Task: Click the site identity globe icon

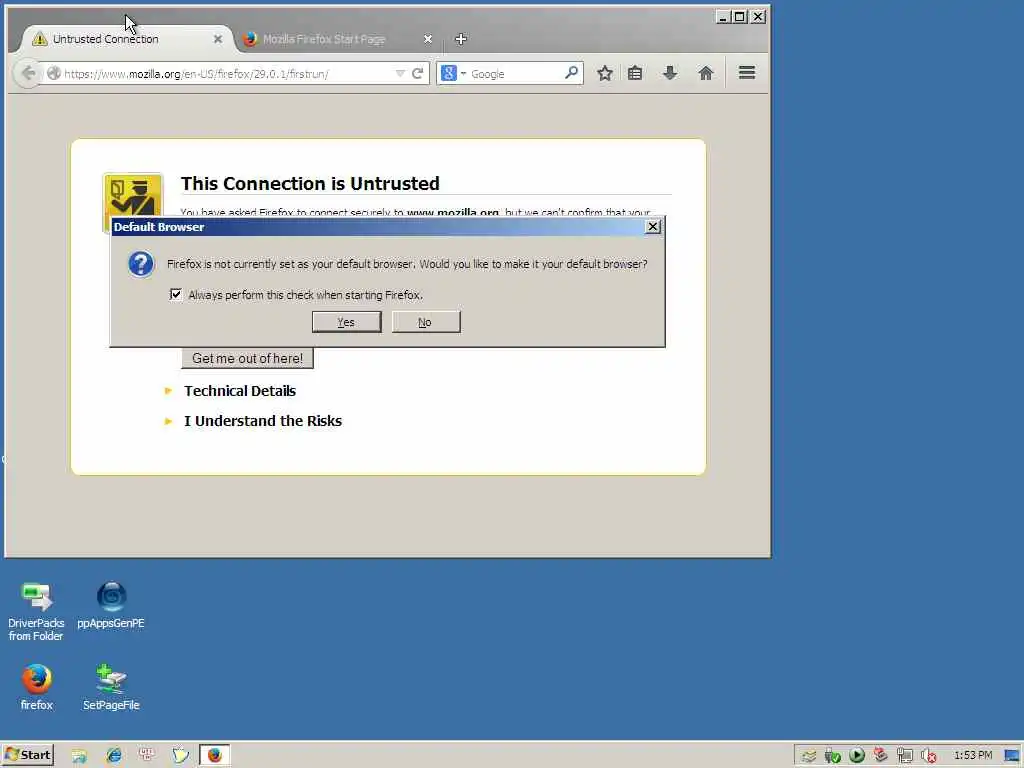Action: (54, 74)
